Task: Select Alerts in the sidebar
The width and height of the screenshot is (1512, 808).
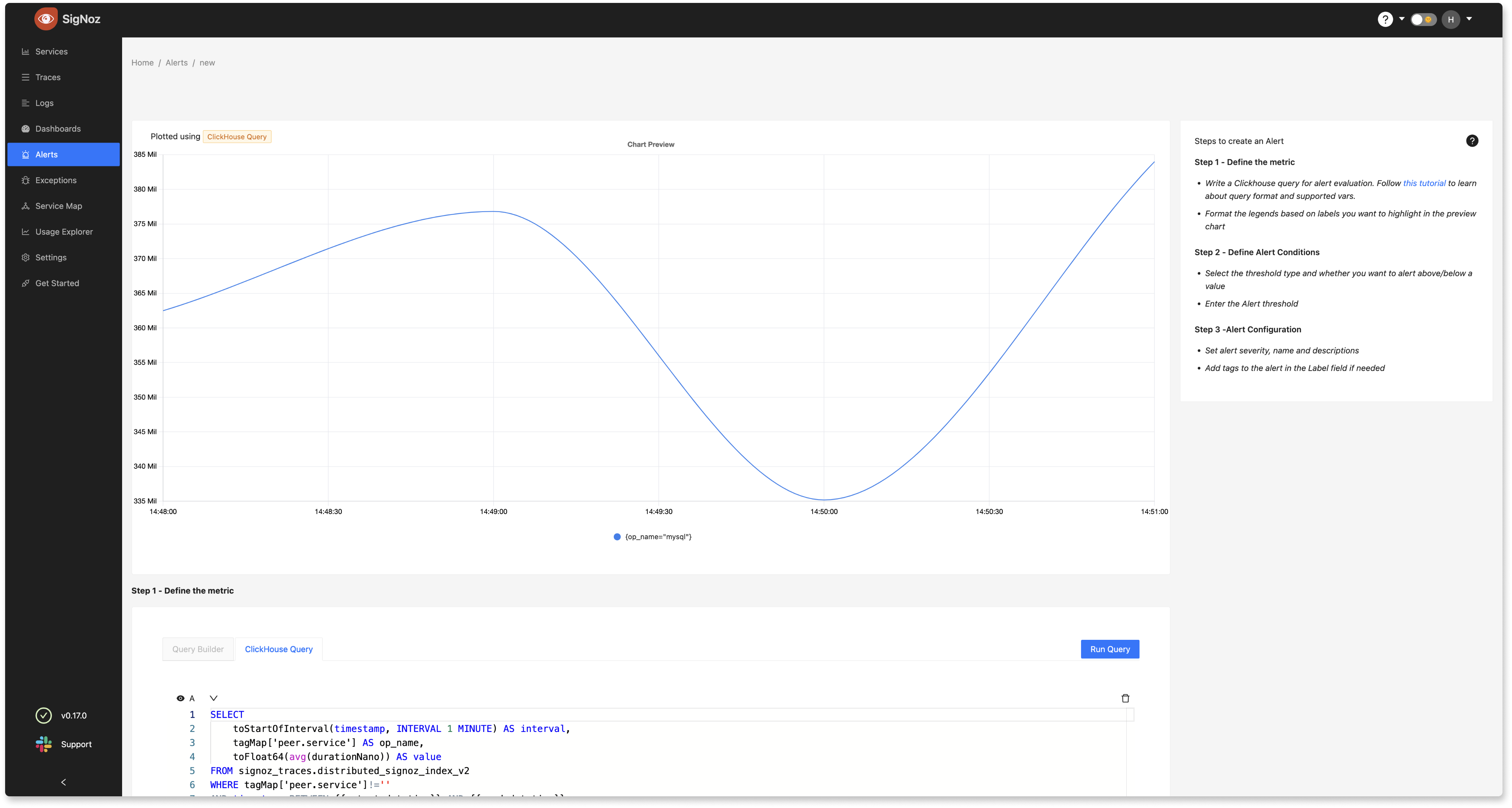Action: point(63,154)
